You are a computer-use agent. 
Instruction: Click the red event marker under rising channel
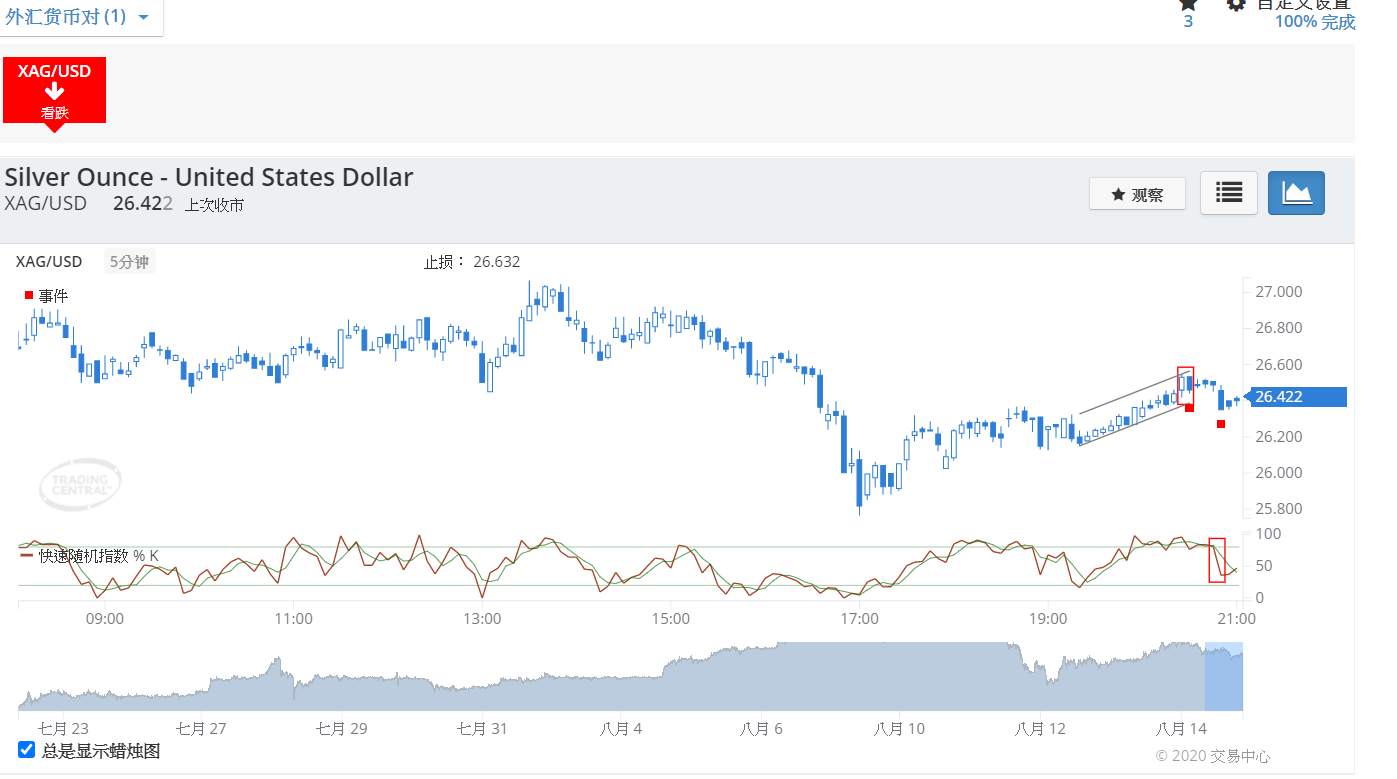pos(1189,407)
